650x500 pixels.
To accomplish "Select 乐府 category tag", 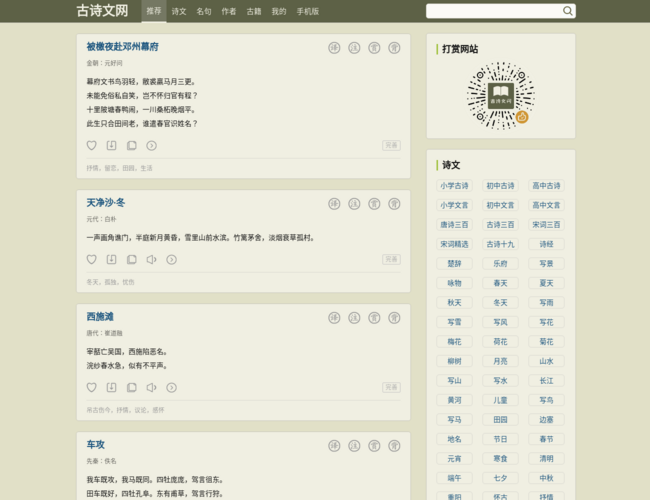I will click(500, 264).
